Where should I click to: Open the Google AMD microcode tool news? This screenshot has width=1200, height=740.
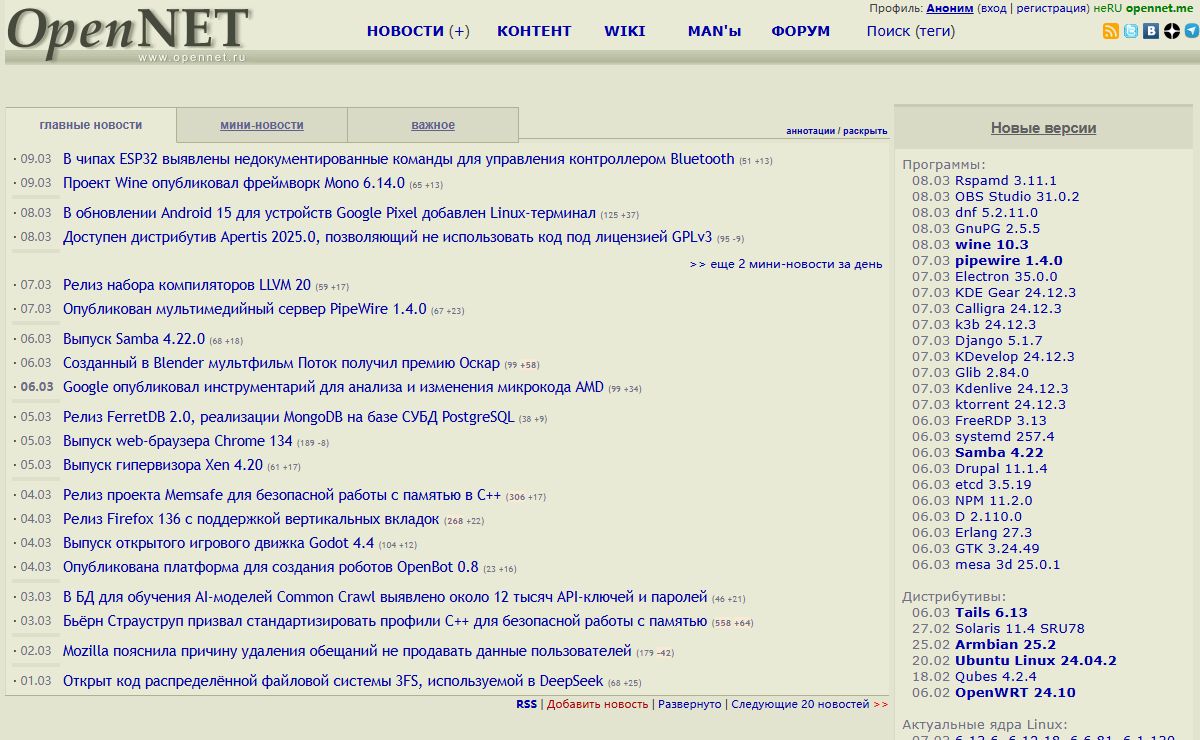333,387
